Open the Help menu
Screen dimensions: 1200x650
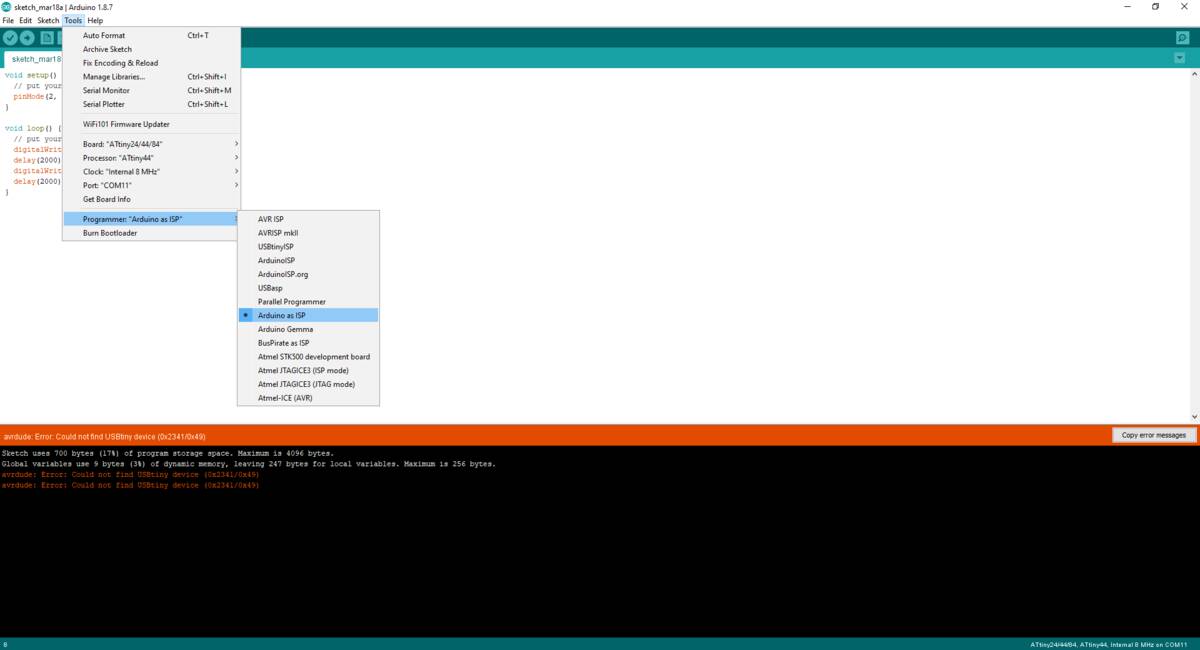(95, 20)
